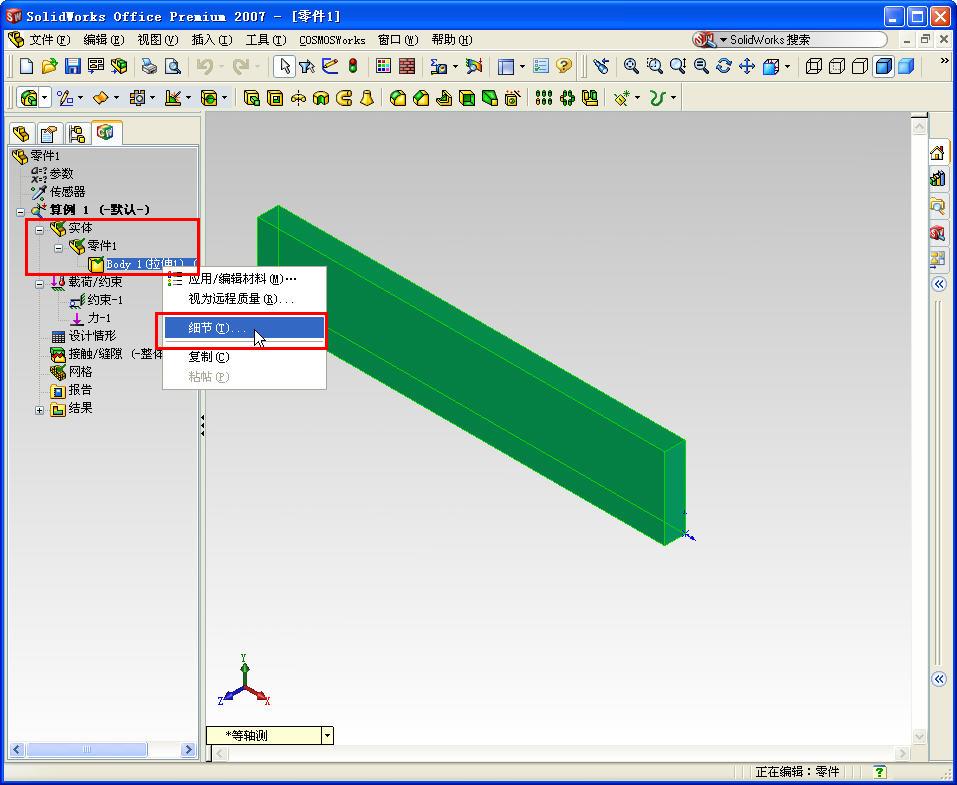Click the Select arrow tool
This screenshot has height=785, width=957.
pyautogui.click(x=284, y=66)
